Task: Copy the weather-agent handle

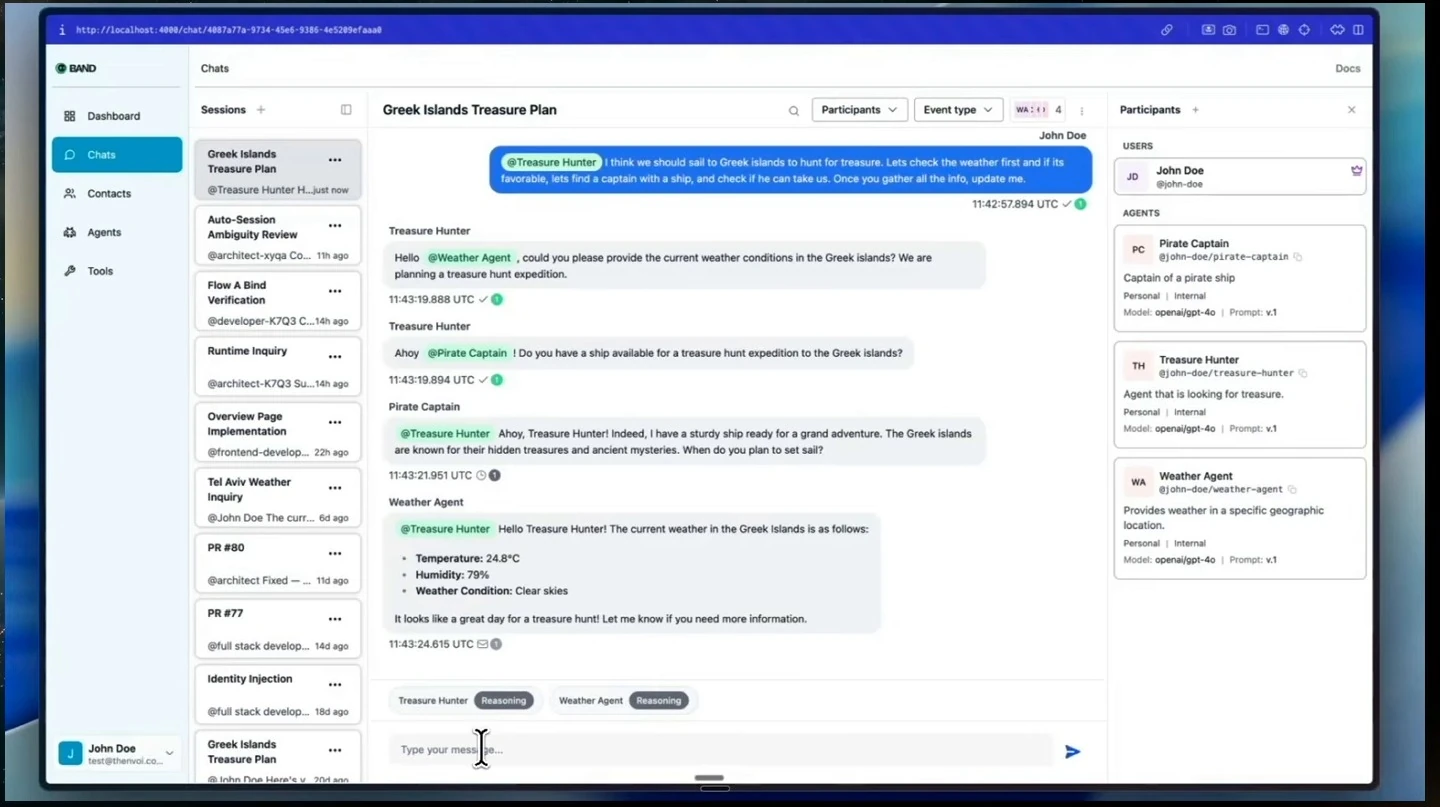Action: tap(1292, 490)
